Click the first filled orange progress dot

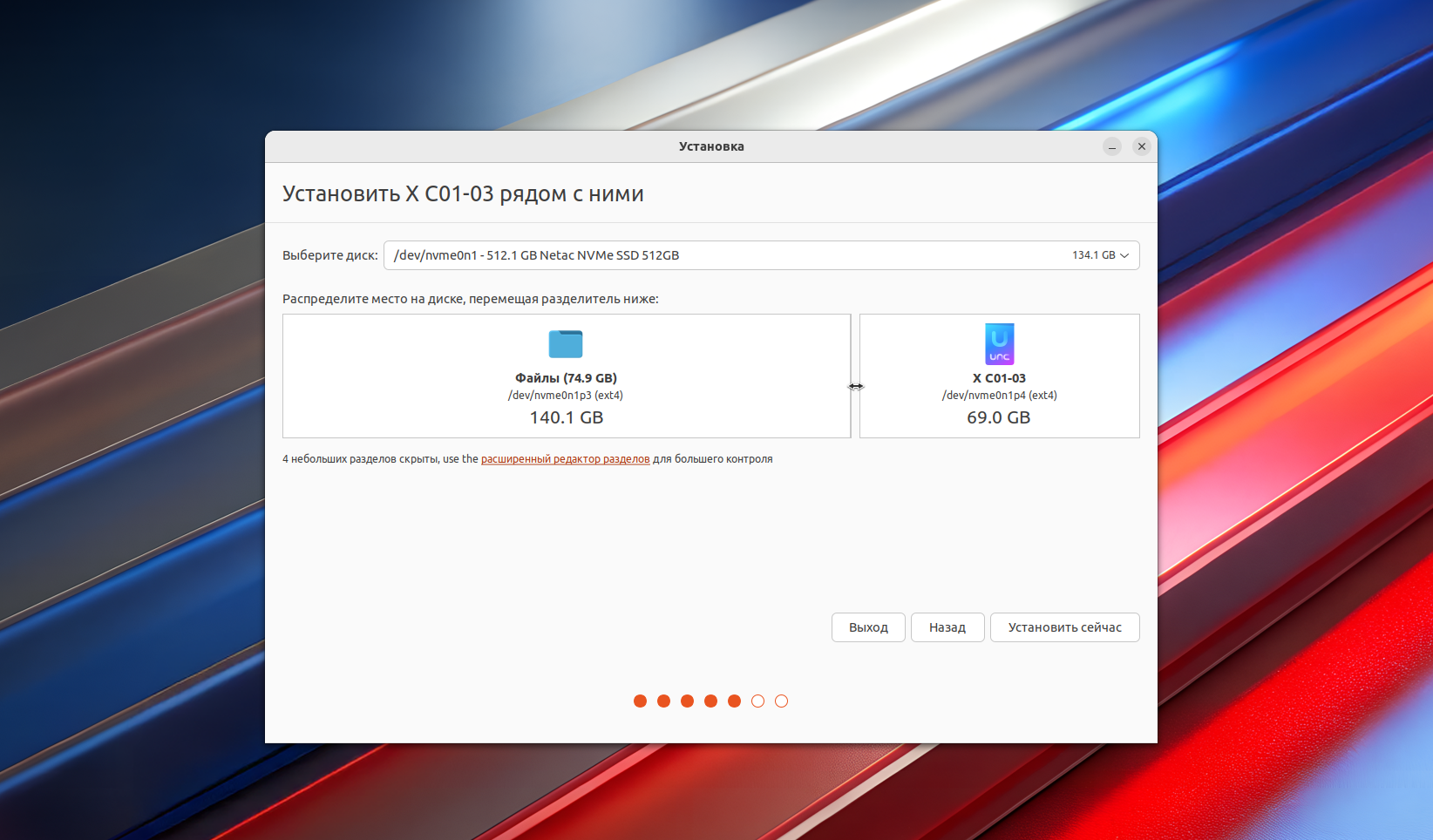[640, 701]
